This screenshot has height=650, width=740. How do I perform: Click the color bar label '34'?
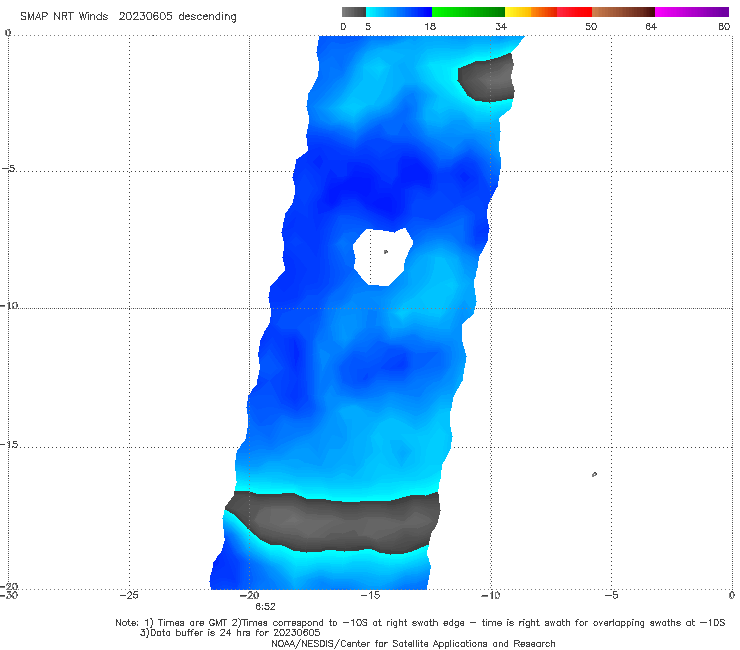(501, 26)
